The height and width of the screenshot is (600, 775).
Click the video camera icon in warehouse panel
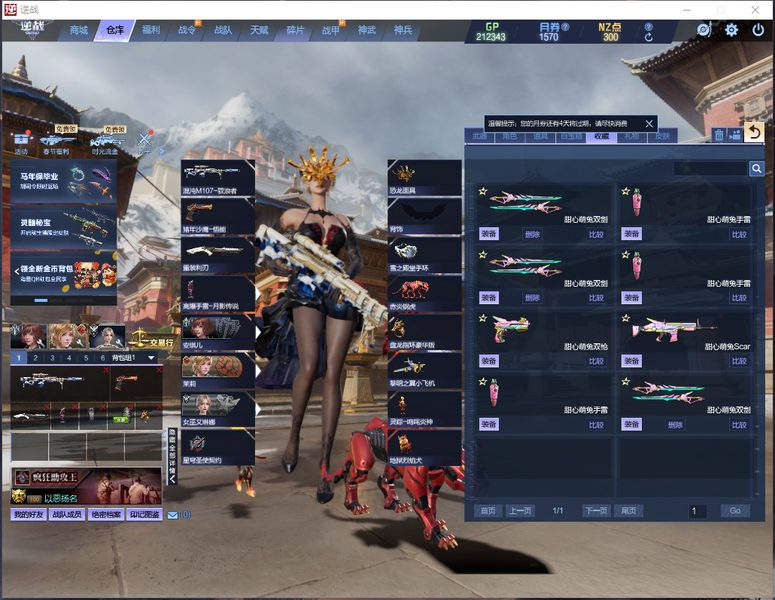(x=735, y=134)
